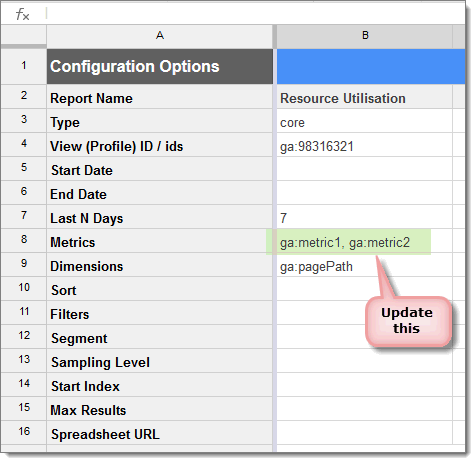
Task: Click the fx formula bar icon
Action: pos(23,14)
